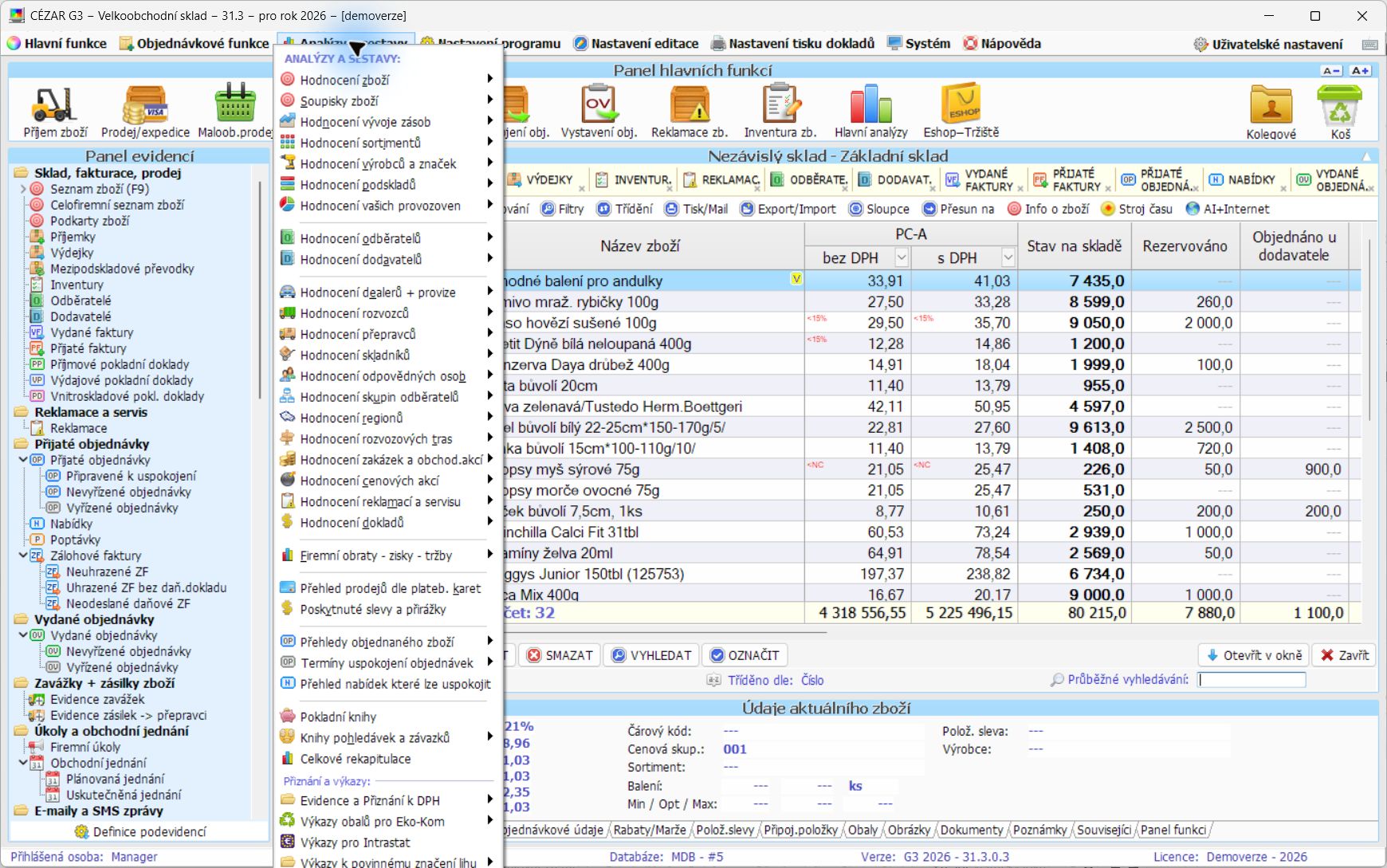Open Hlavní funkce menu
Screen dimensions: 1387x868
tap(57, 44)
